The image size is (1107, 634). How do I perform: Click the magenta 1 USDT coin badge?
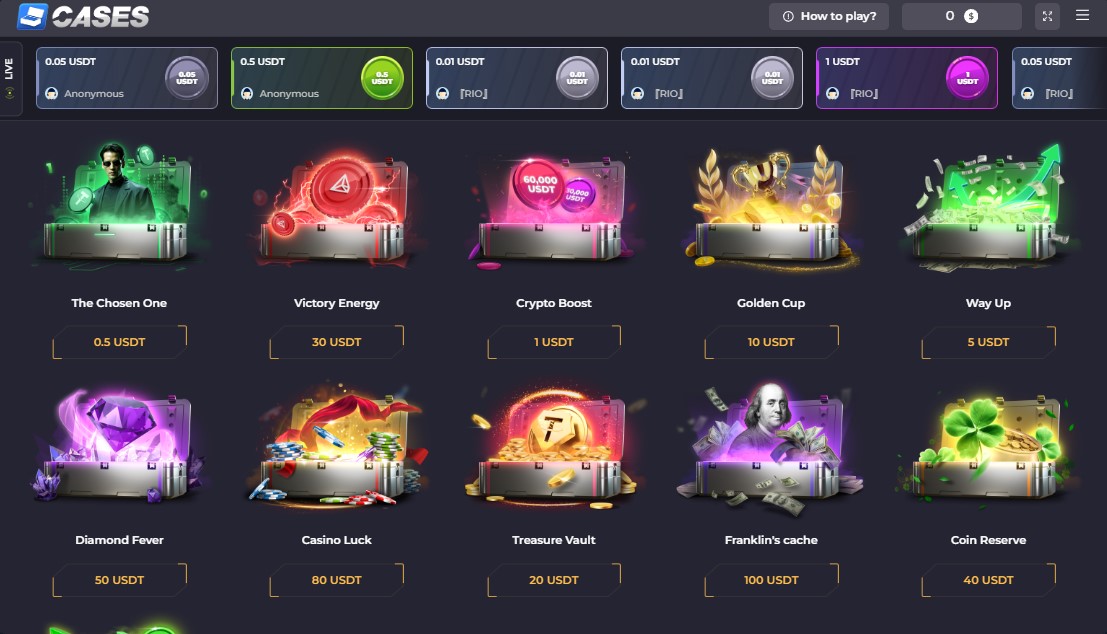[x=967, y=78]
